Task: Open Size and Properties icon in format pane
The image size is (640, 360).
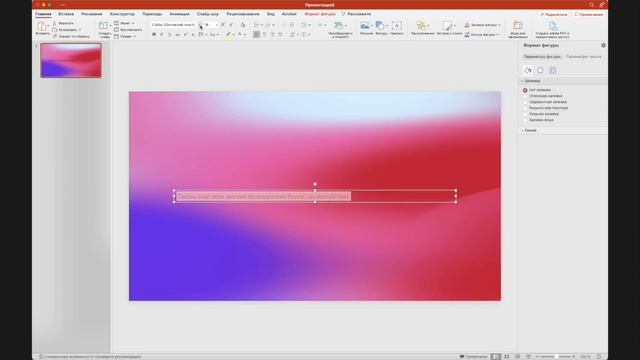Action: [x=553, y=70]
